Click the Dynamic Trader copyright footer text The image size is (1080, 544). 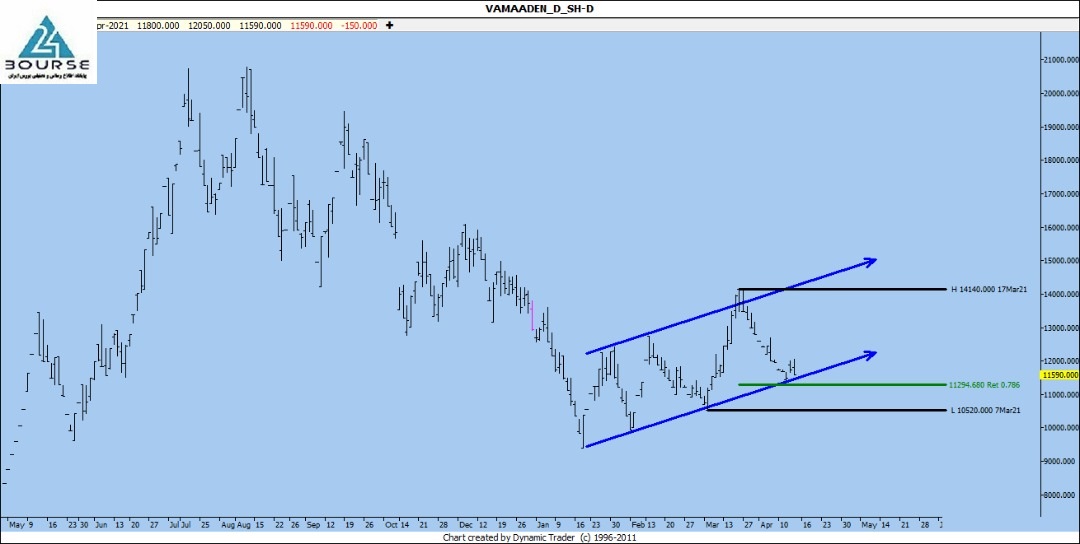click(539, 537)
